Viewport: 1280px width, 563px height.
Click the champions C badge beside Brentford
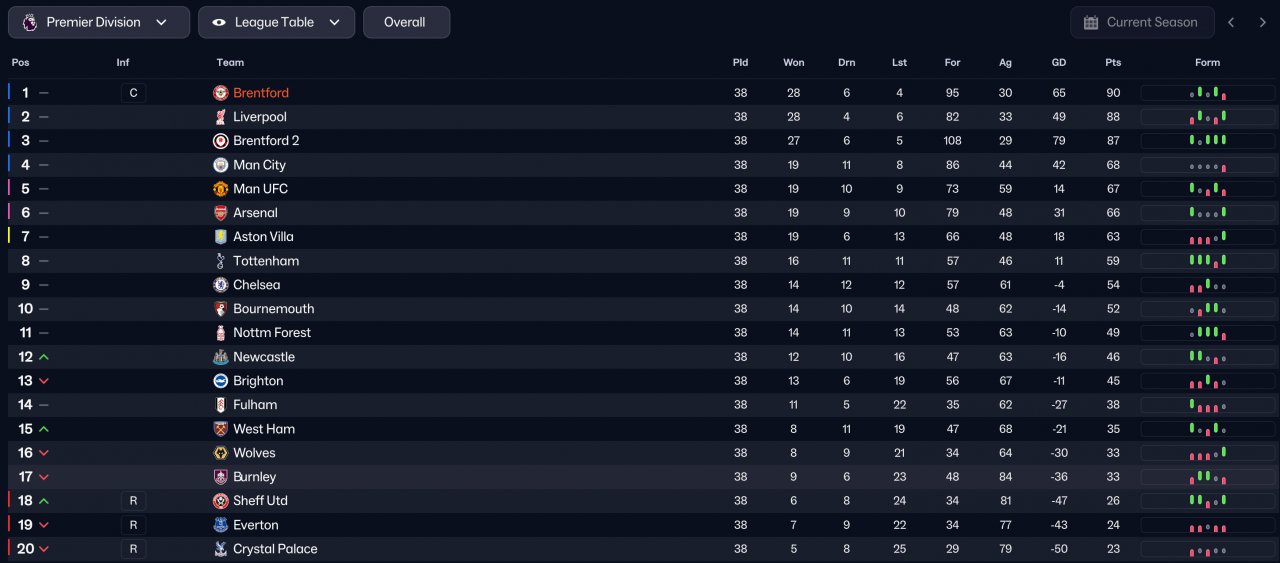[133, 93]
